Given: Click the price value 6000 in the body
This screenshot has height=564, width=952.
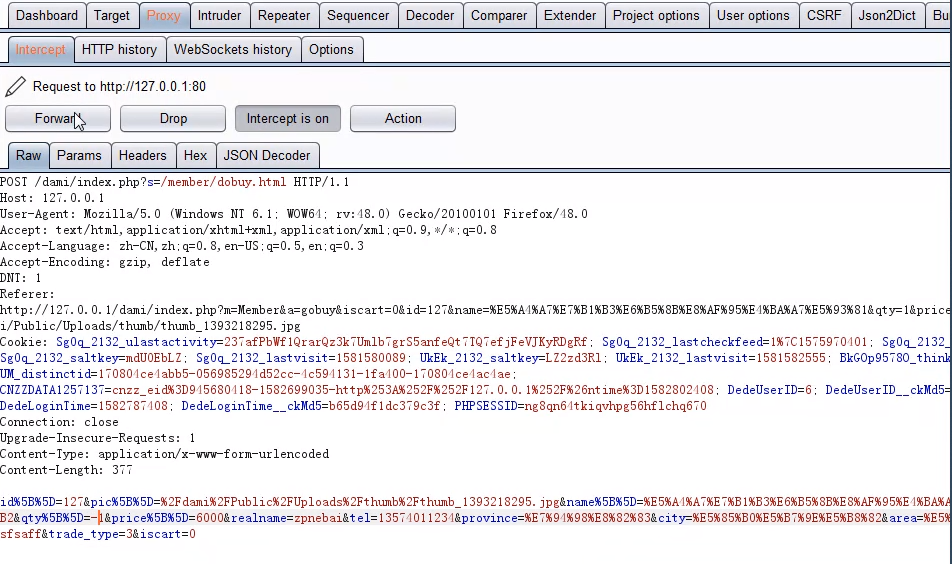Looking at the screenshot, I should pos(210,518).
